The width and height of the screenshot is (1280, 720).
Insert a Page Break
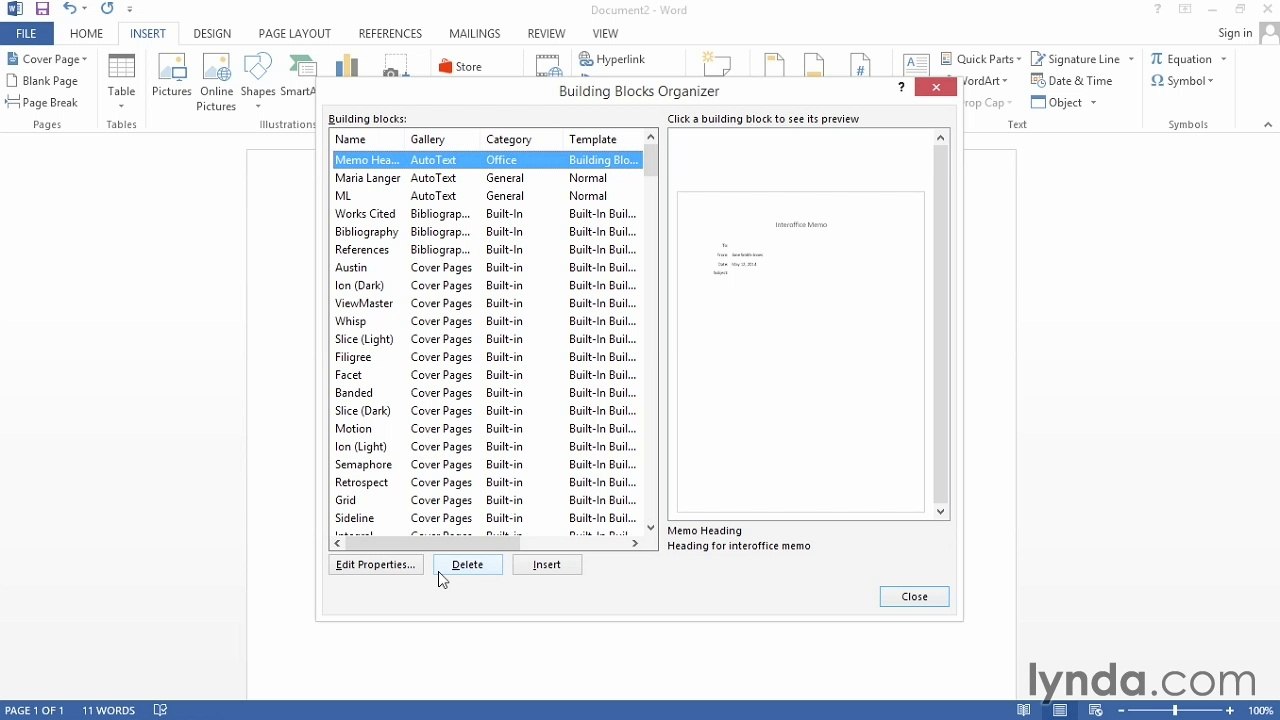[x=42, y=103]
